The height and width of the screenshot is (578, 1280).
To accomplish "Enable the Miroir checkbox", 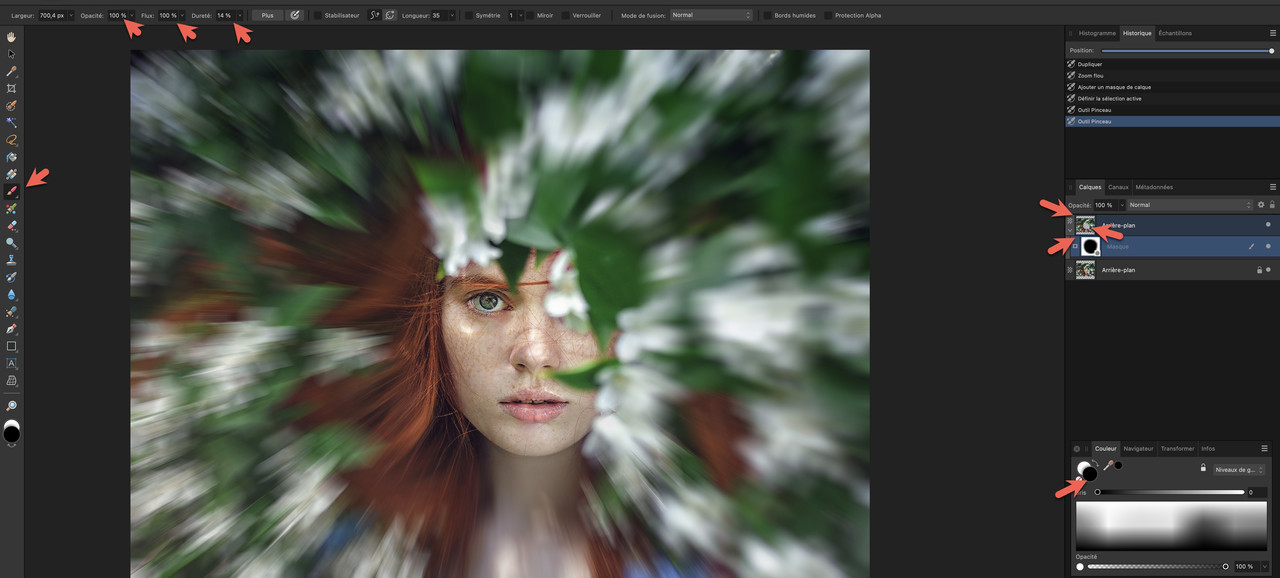I will pos(530,16).
